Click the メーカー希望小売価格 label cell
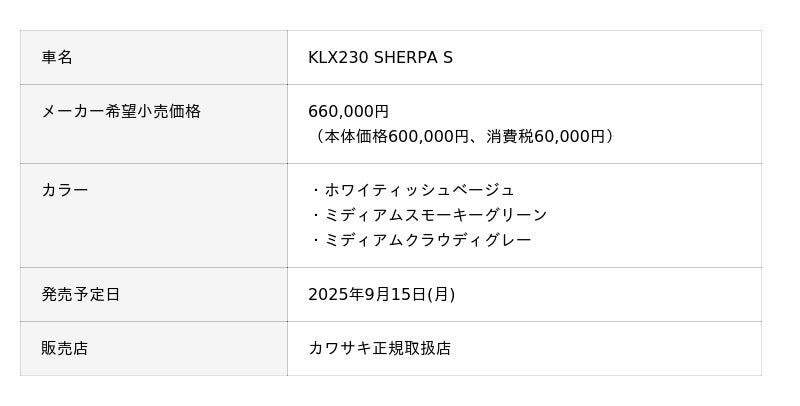This screenshot has height=406, width=800. [121, 112]
